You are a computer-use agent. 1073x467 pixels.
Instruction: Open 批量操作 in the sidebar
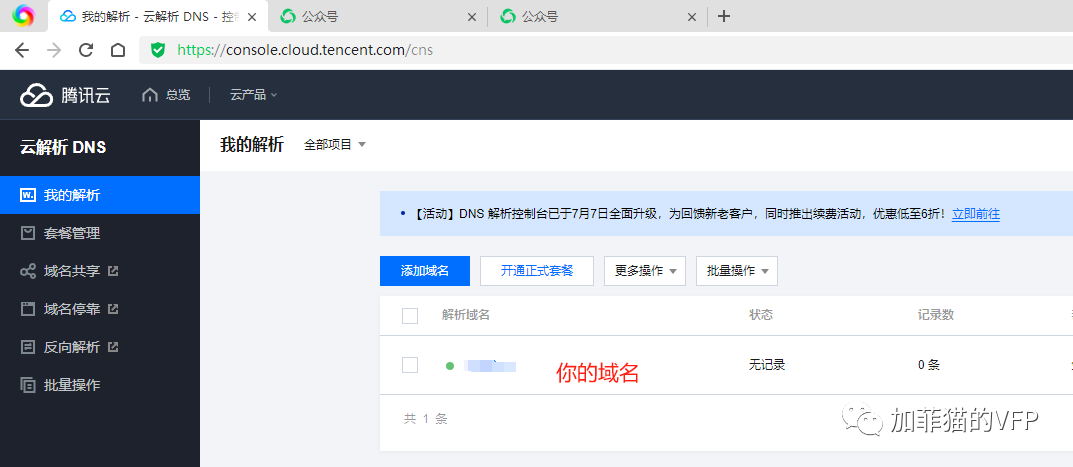(100, 385)
